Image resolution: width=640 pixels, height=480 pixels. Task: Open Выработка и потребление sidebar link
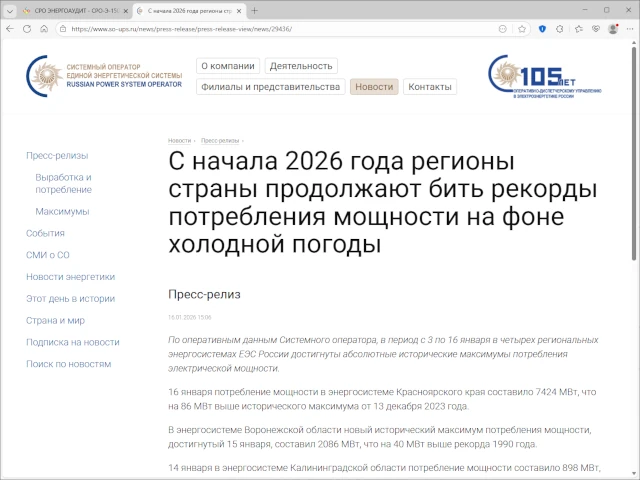(63, 183)
